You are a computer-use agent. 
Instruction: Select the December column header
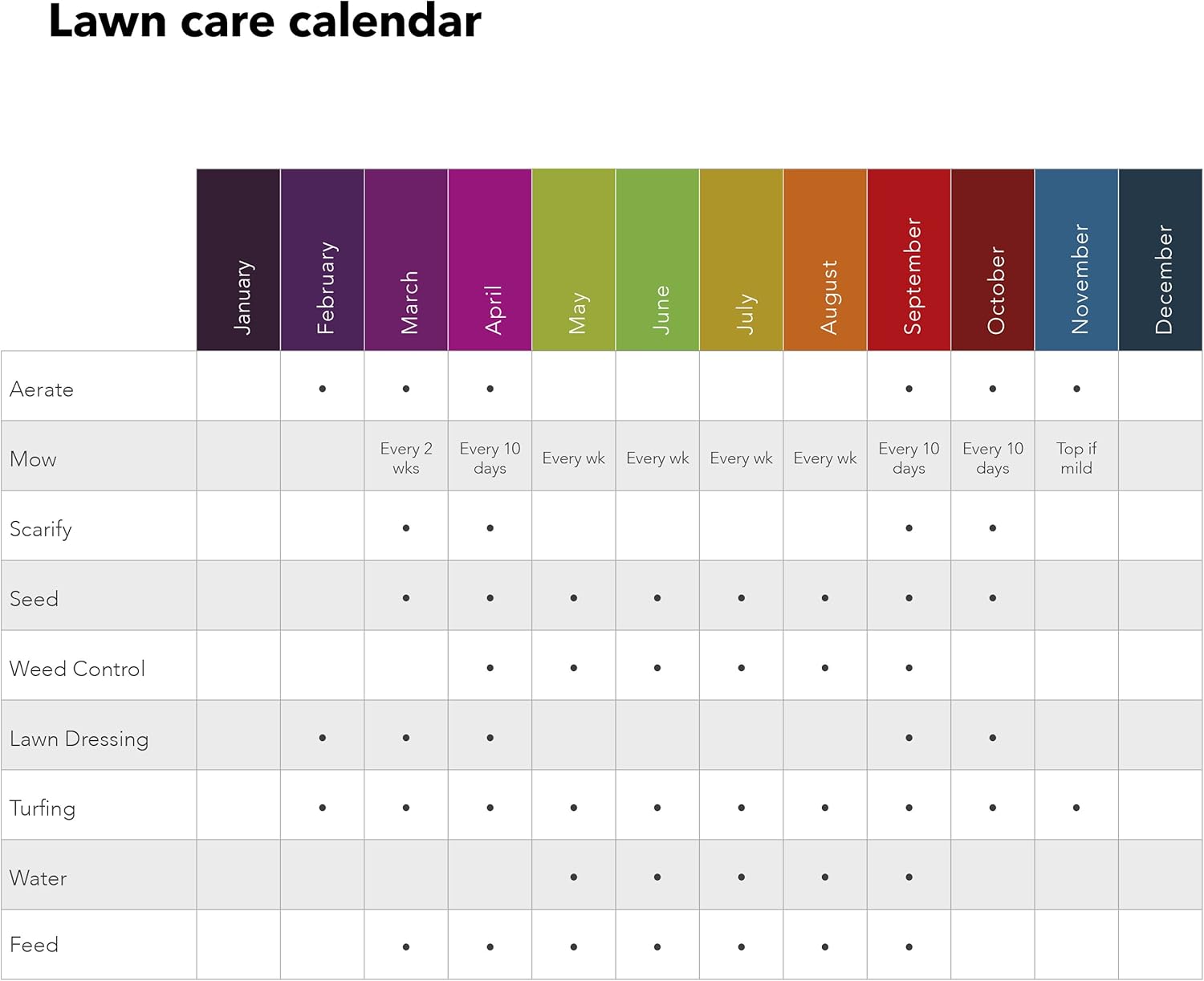[1160, 260]
